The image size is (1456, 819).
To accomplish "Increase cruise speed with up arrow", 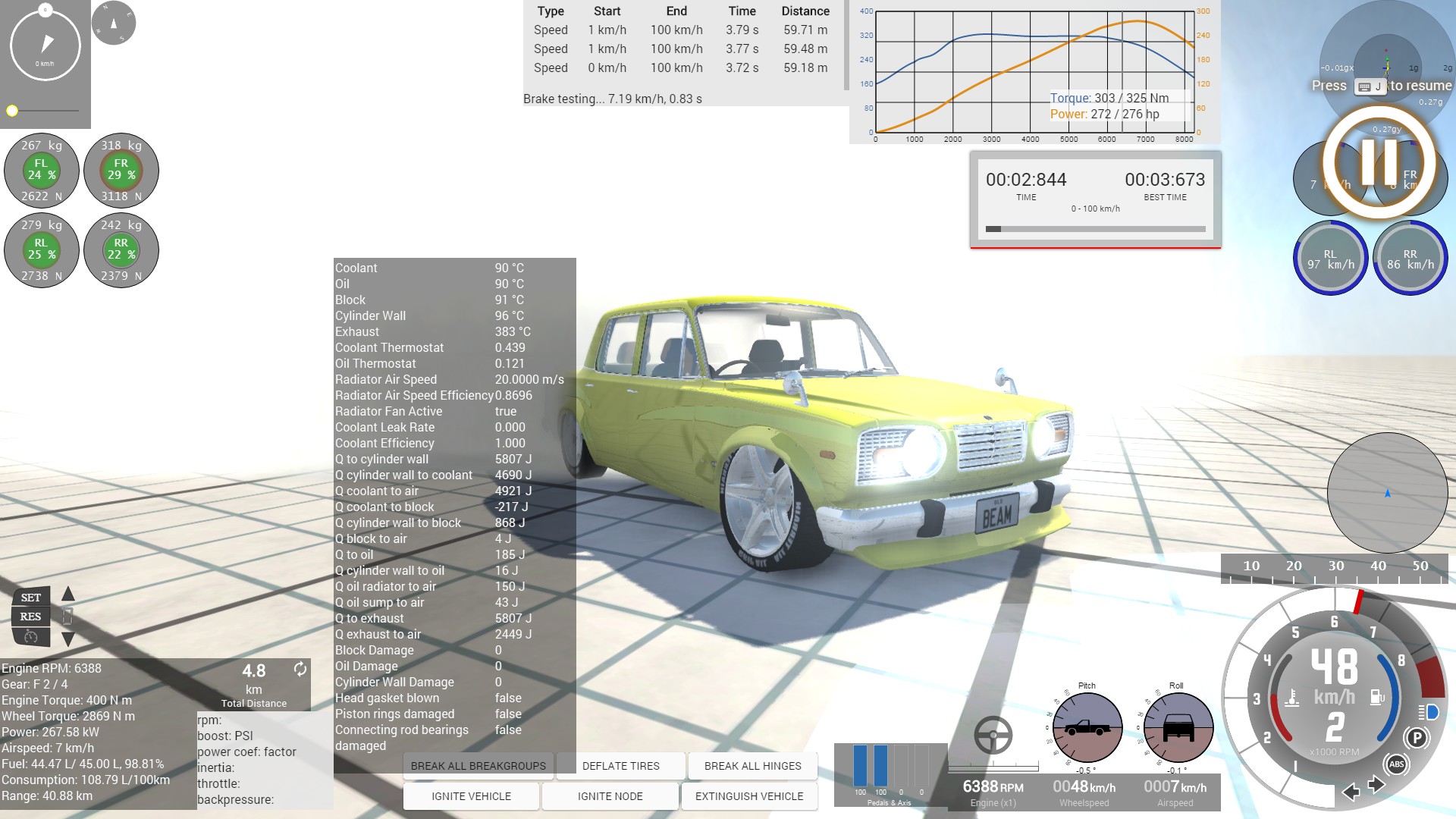I will click(x=68, y=594).
